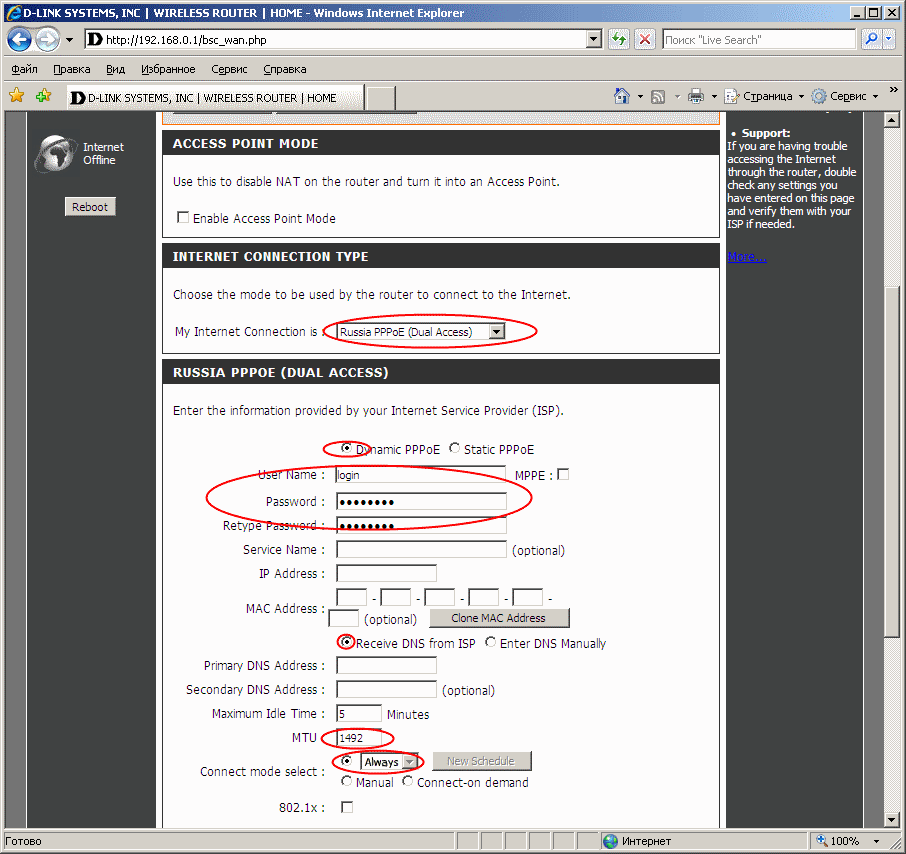Open the Favorites Center star icon
Image resolution: width=906 pixels, height=854 pixels.
[x=17, y=95]
